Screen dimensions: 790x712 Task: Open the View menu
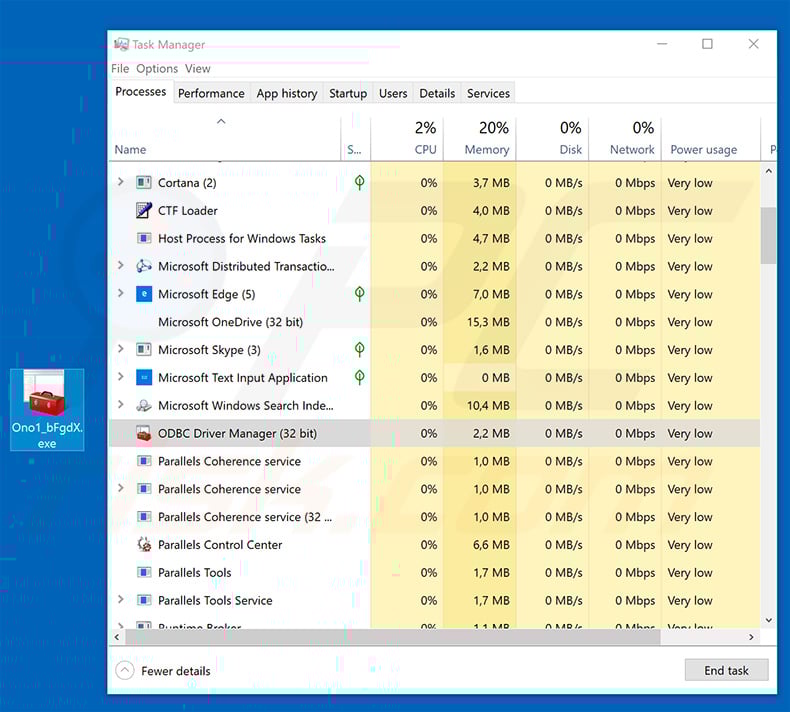[198, 69]
